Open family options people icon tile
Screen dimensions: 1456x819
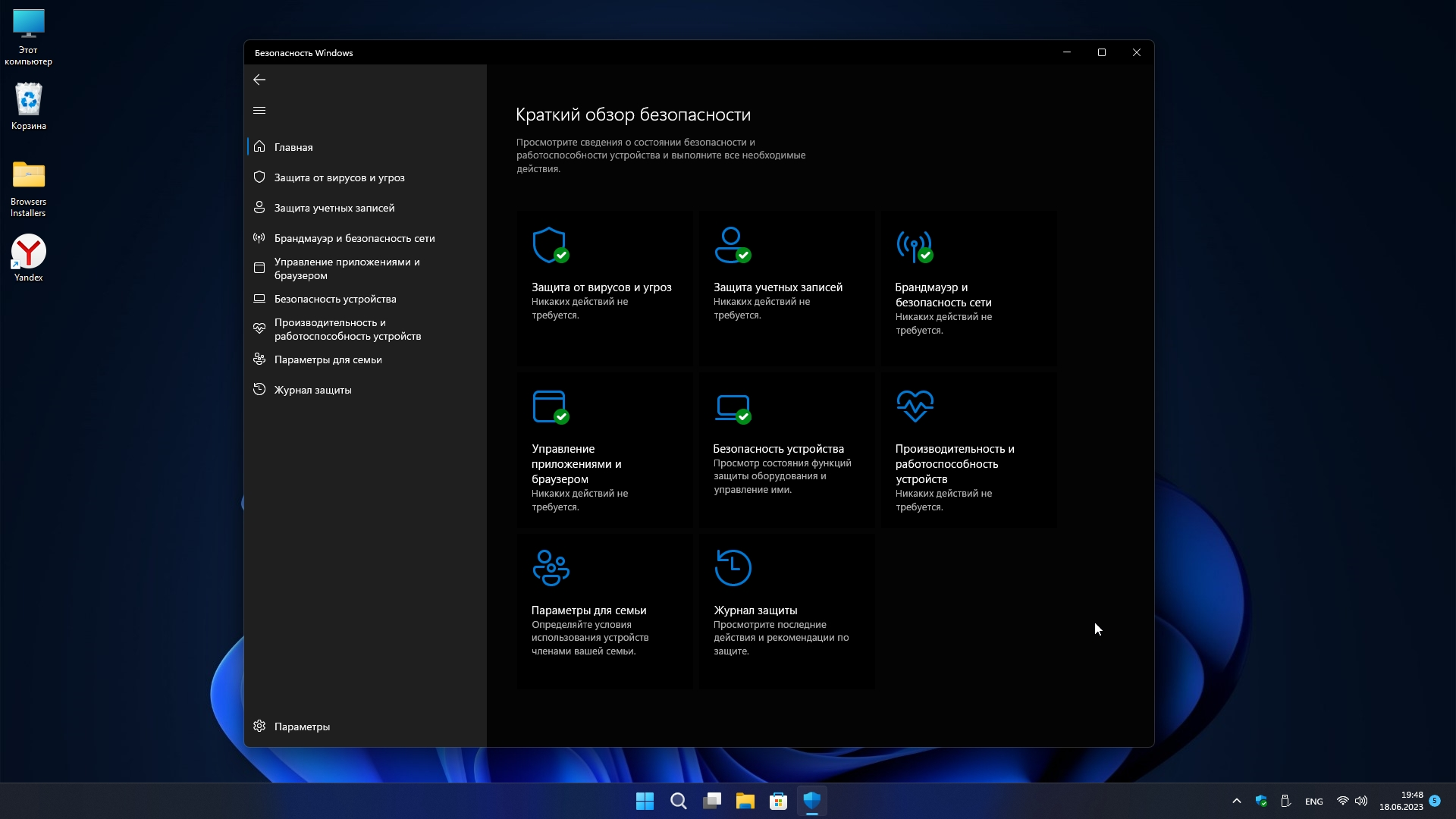(551, 568)
